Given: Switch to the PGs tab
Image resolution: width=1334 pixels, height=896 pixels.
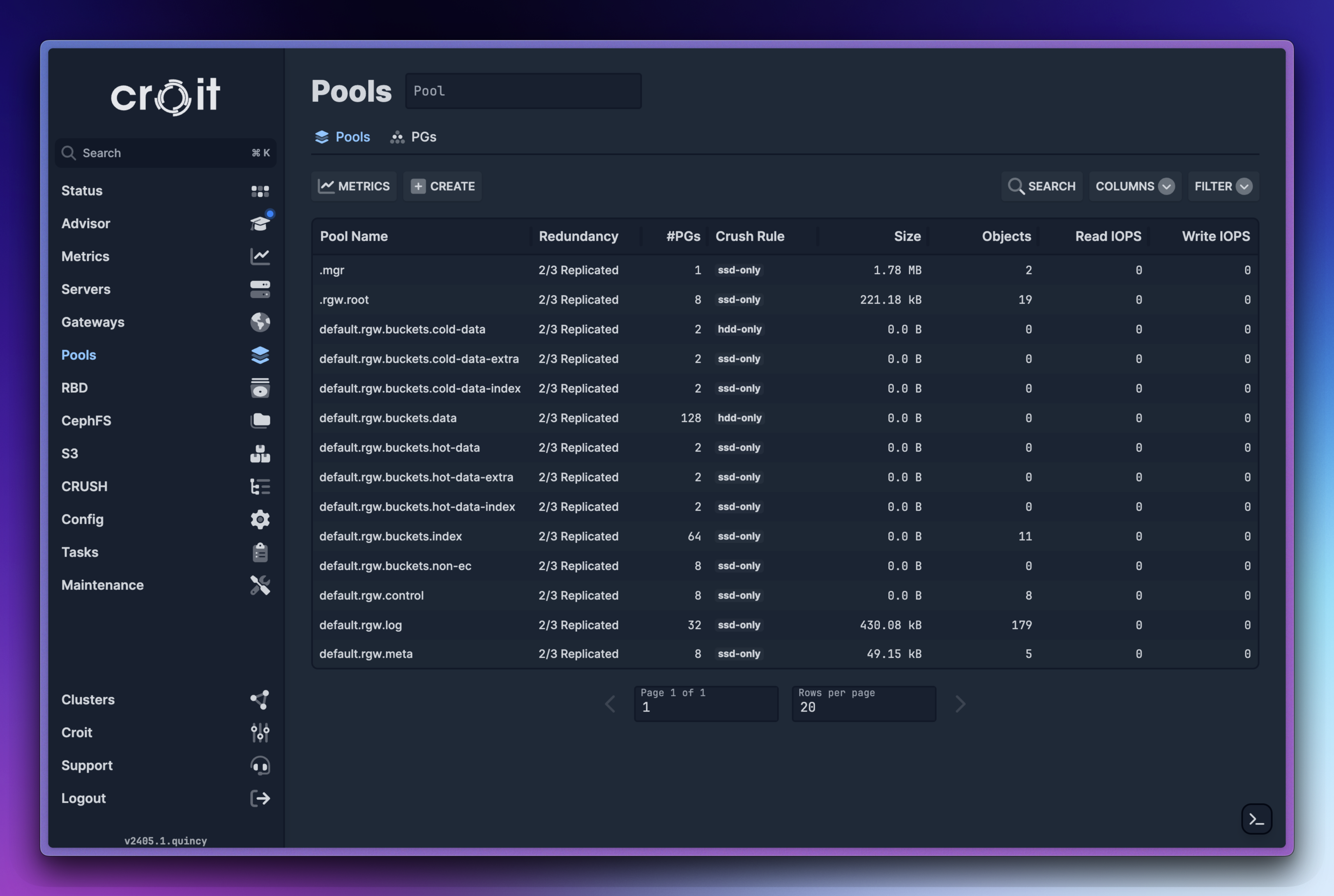Looking at the screenshot, I should [414, 137].
